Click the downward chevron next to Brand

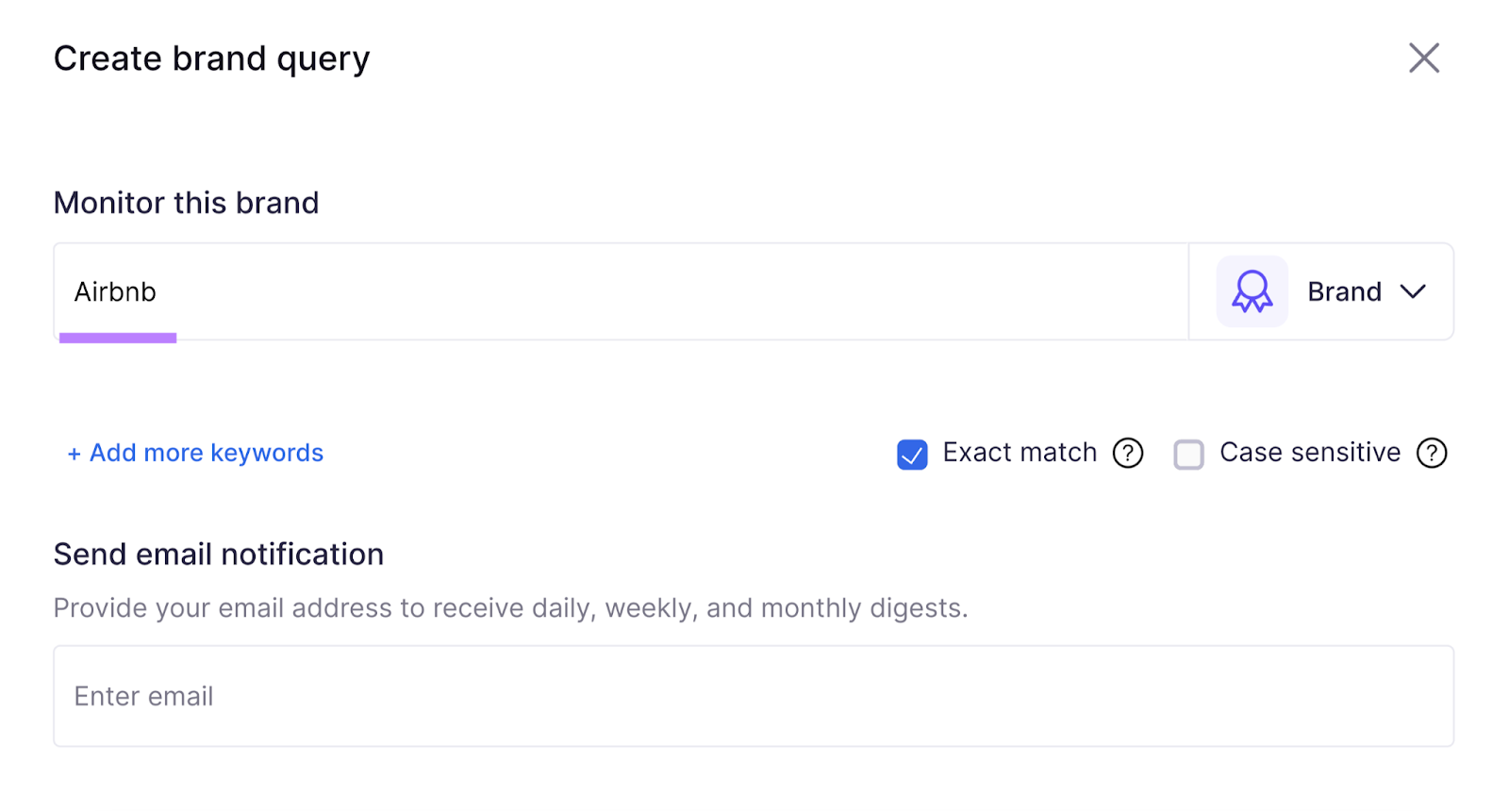pos(1415,291)
